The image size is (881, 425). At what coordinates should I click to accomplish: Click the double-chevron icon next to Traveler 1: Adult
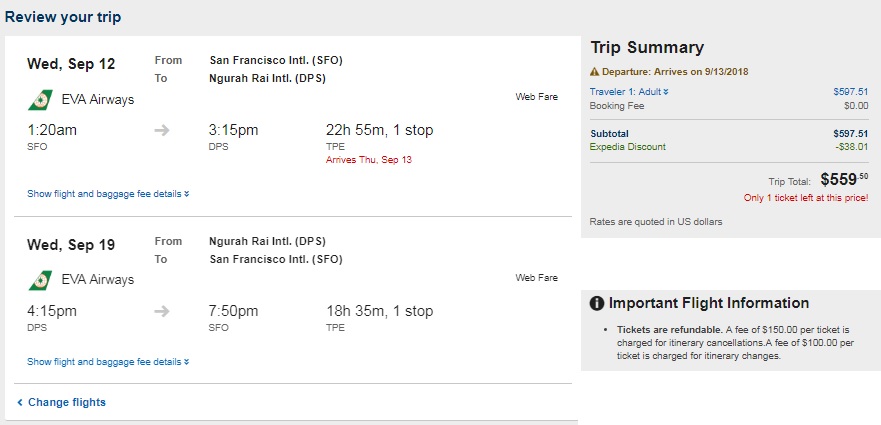click(x=666, y=92)
